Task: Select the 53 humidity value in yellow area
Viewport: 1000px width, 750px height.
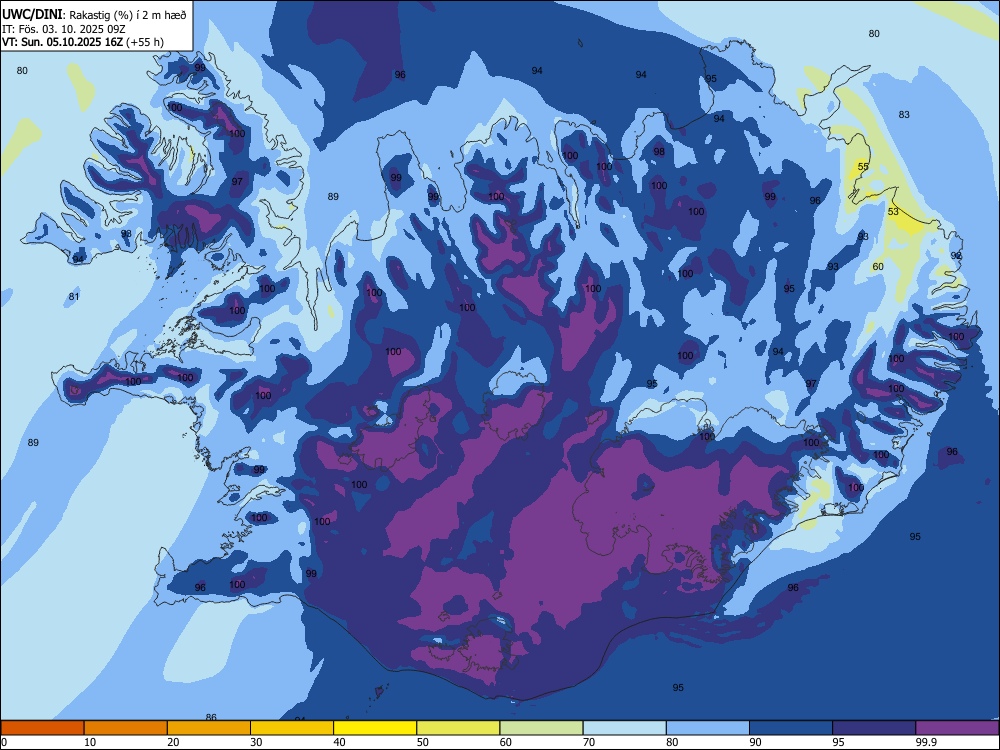Action: tap(893, 211)
